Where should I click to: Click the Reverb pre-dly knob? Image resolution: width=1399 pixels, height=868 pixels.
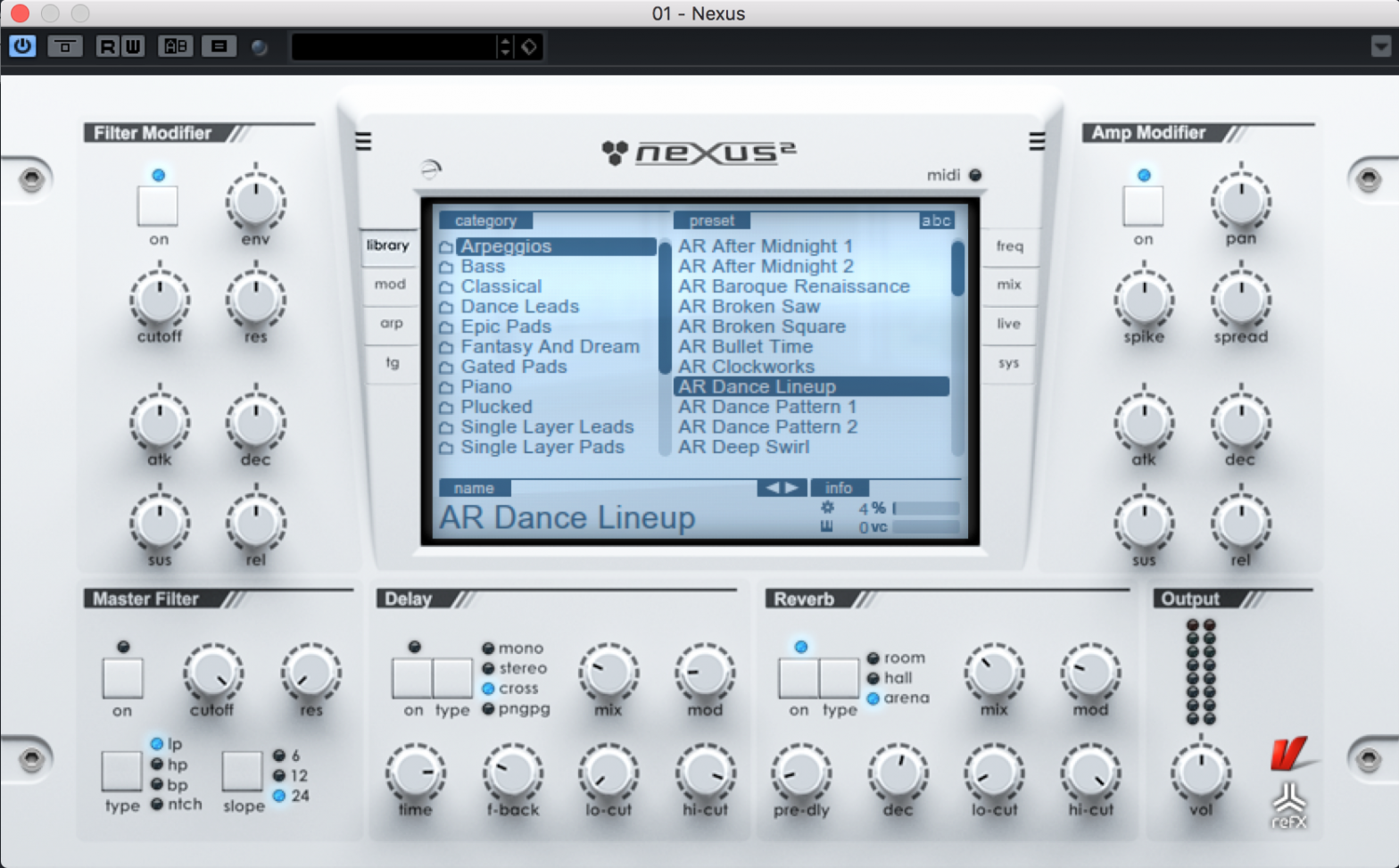click(801, 773)
